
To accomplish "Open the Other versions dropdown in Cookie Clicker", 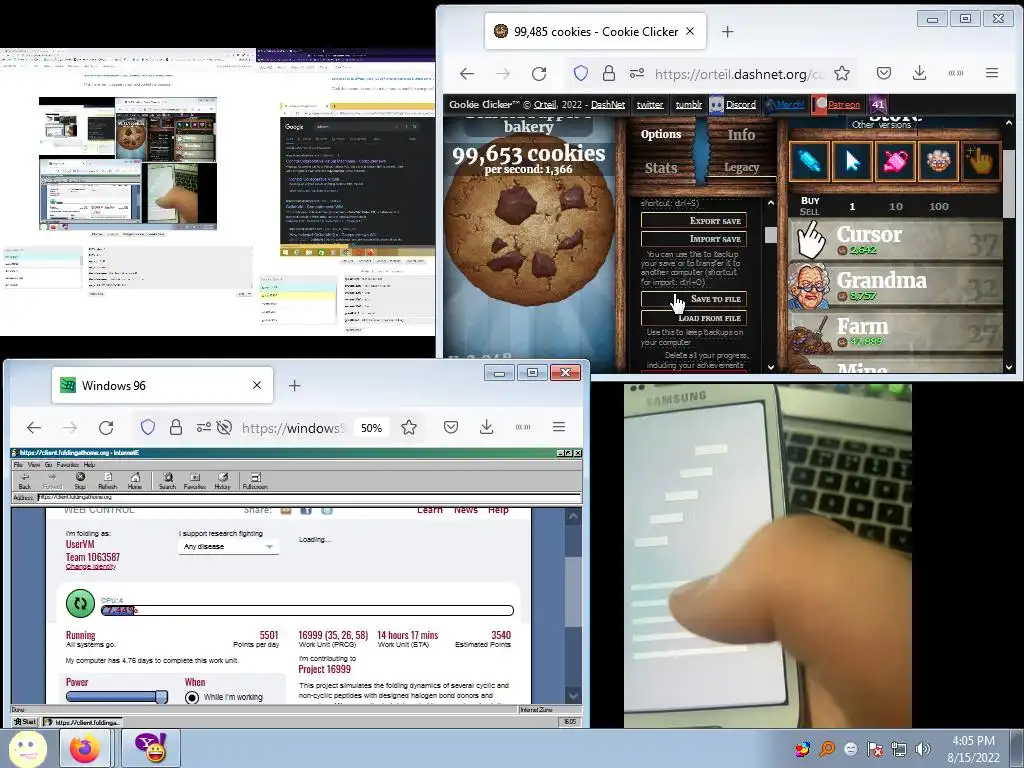I will click(881, 124).
